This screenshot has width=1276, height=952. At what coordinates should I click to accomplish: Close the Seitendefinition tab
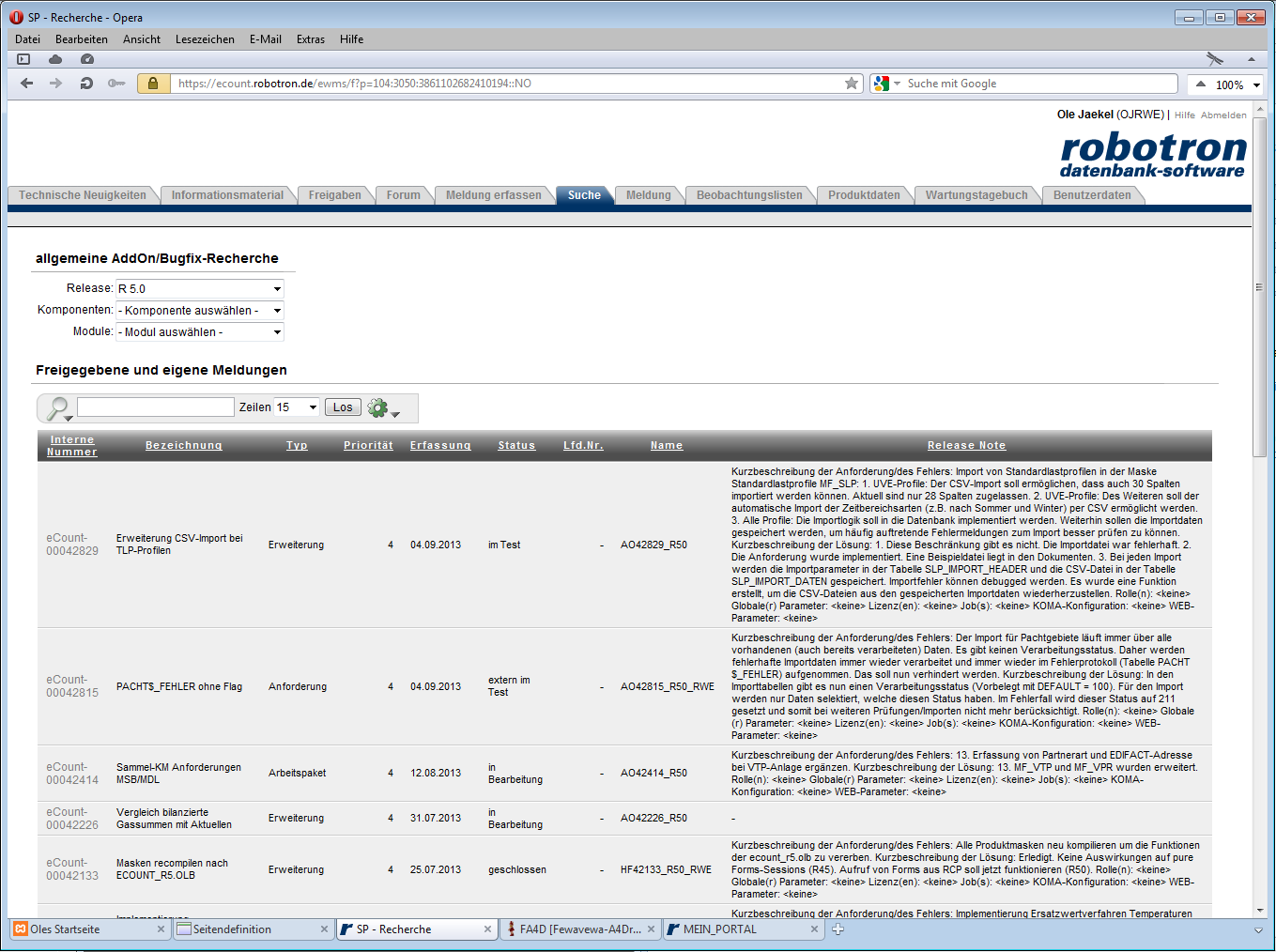[324, 929]
